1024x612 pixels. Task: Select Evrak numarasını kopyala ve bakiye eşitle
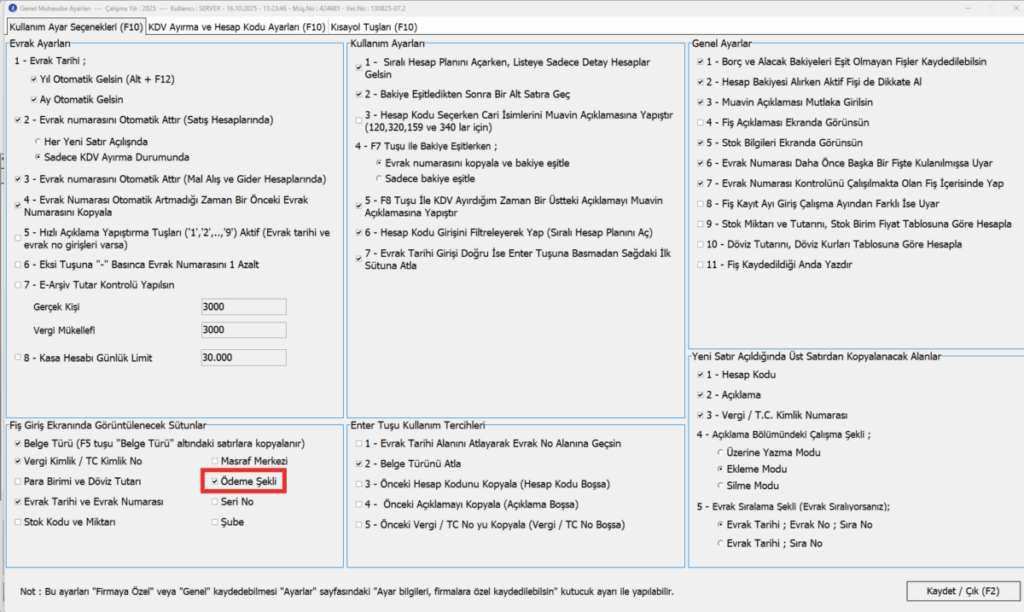[x=379, y=163]
